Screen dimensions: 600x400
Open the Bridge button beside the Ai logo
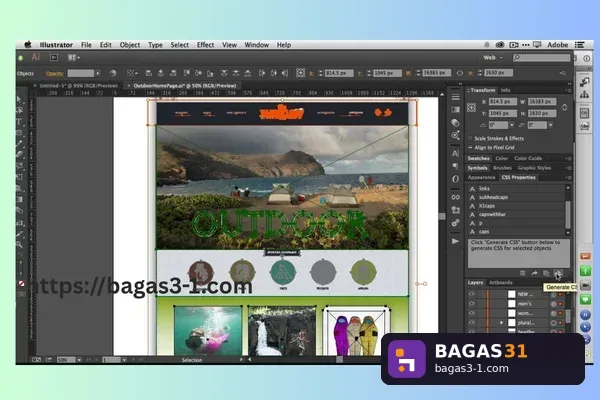pos(54,57)
